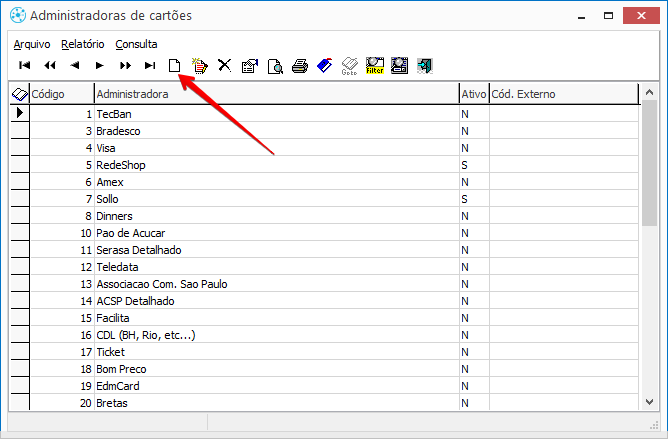The width and height of the screenshot is (668, 439).
Task: Click the vertical scrollbar thumb
Action: [649, 163]
